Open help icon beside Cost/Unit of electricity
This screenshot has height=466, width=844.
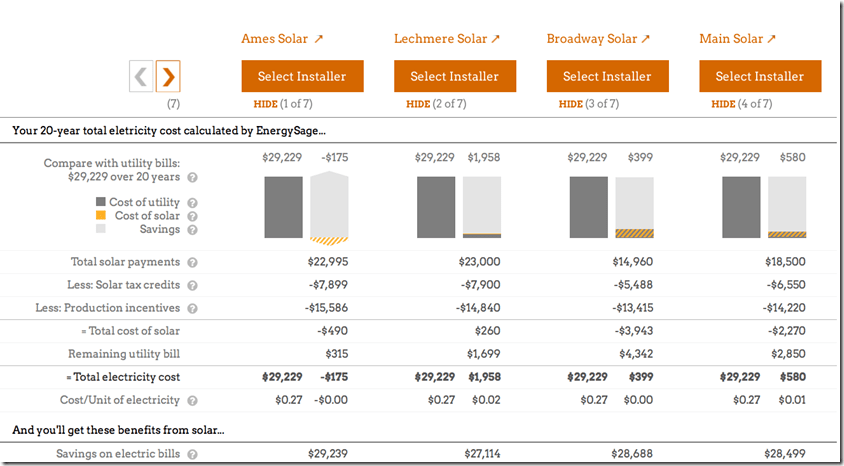(x=192, y=400)
